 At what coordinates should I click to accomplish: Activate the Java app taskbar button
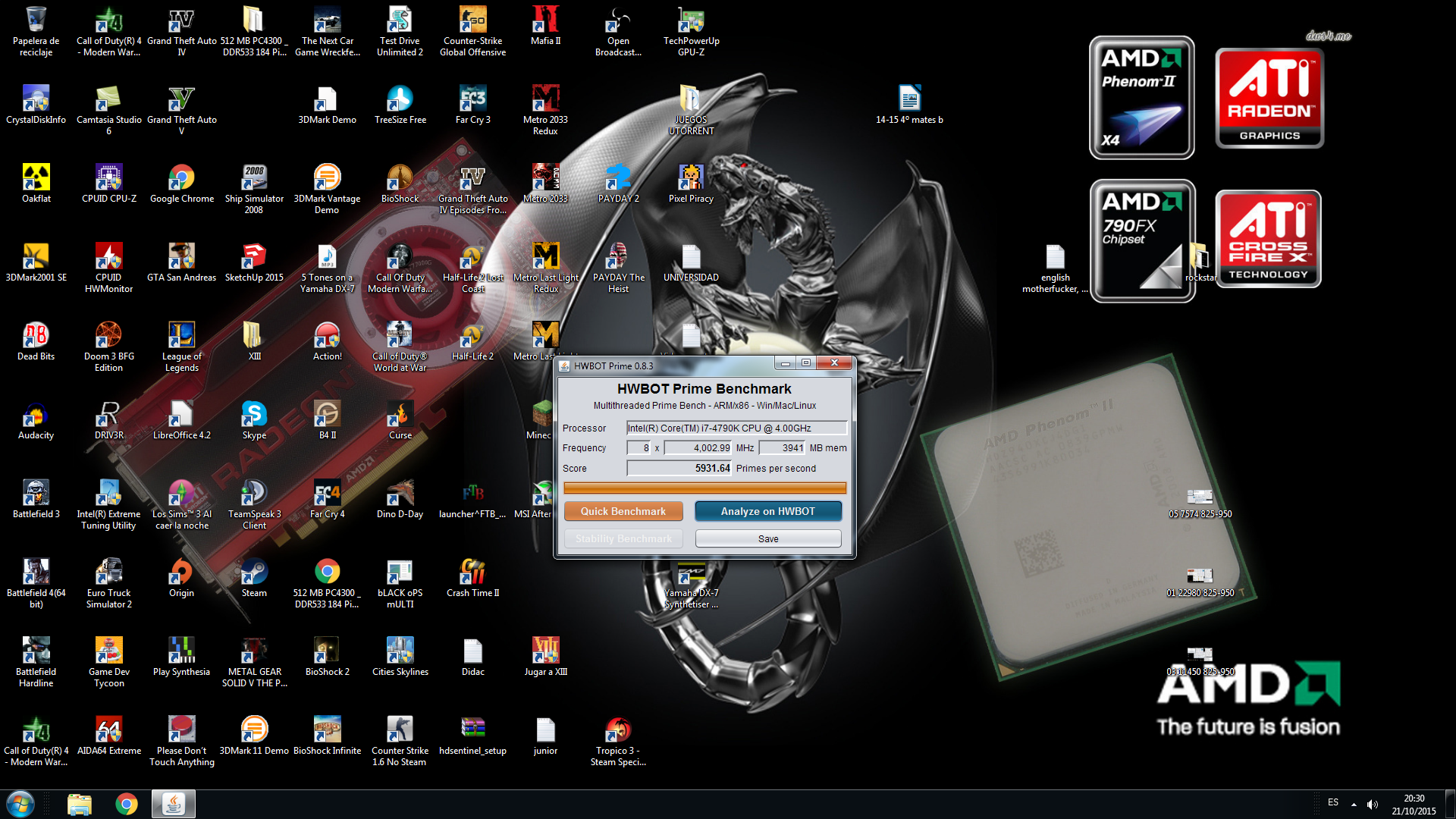tap(174, 804)
